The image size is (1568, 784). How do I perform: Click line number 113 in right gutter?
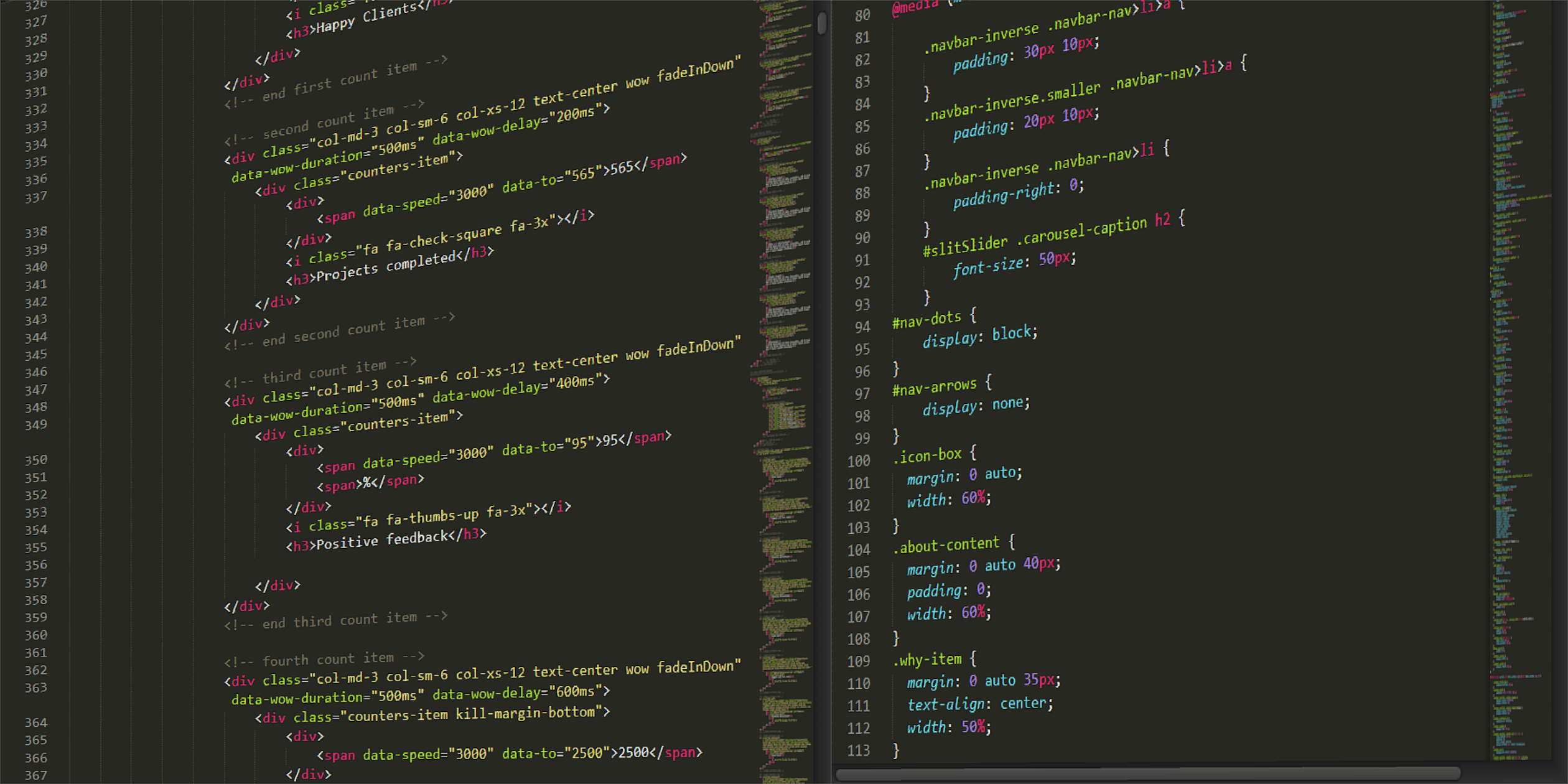(x=859, y=750)
